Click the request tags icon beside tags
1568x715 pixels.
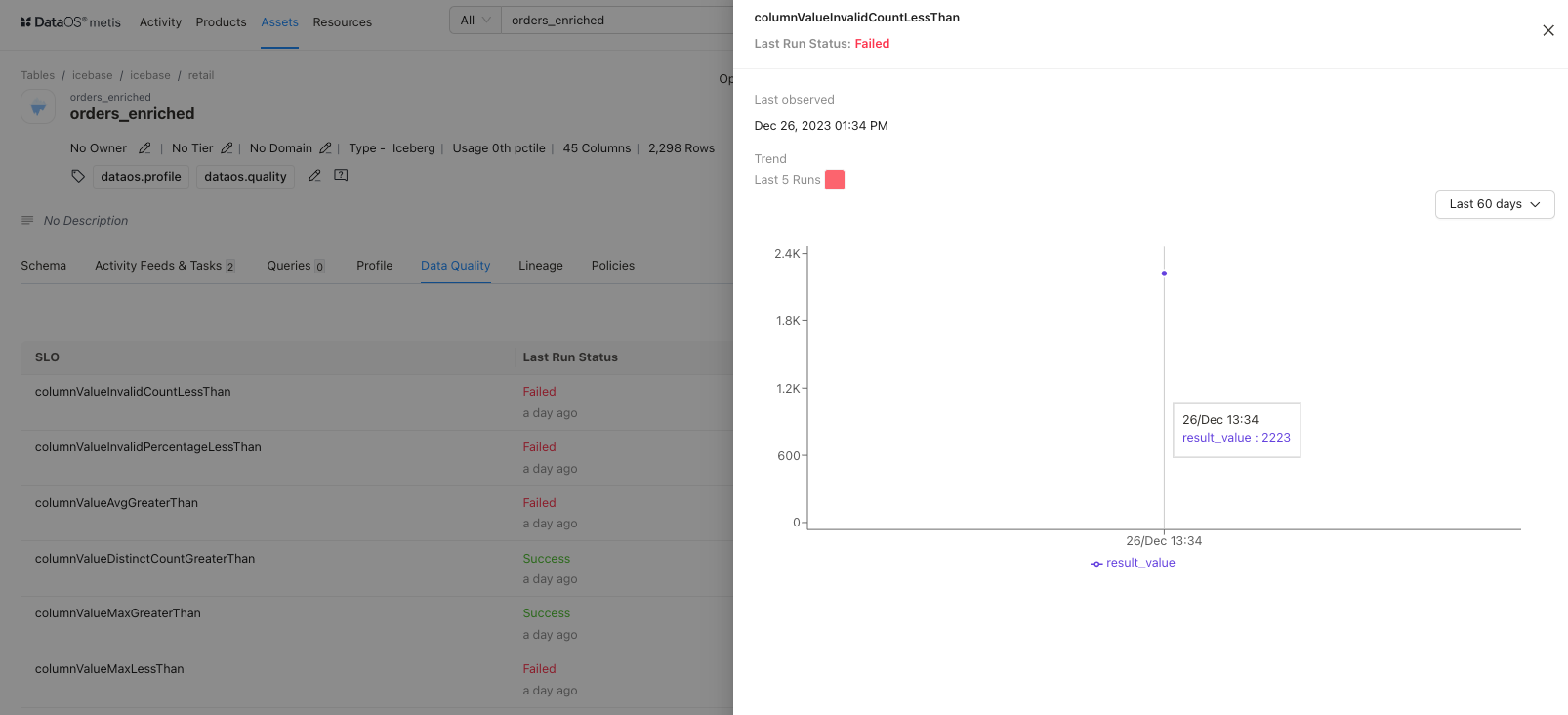[x=341, y=176]
